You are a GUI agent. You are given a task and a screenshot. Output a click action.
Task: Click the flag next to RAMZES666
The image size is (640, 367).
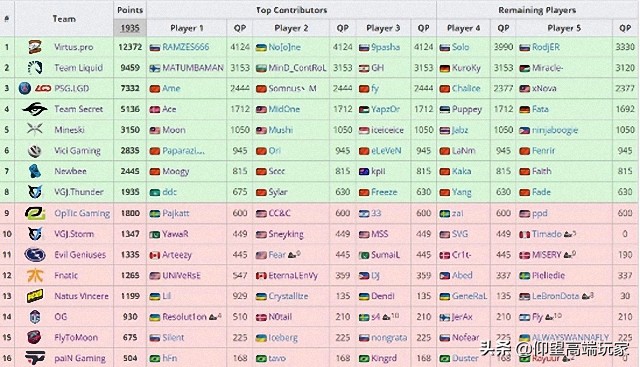point(155,48)
